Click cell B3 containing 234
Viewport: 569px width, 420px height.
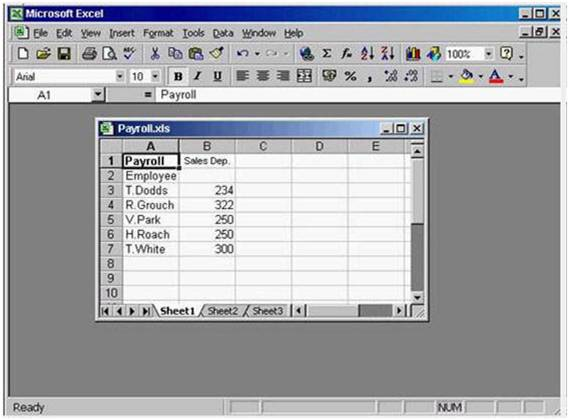click(207, 190)
